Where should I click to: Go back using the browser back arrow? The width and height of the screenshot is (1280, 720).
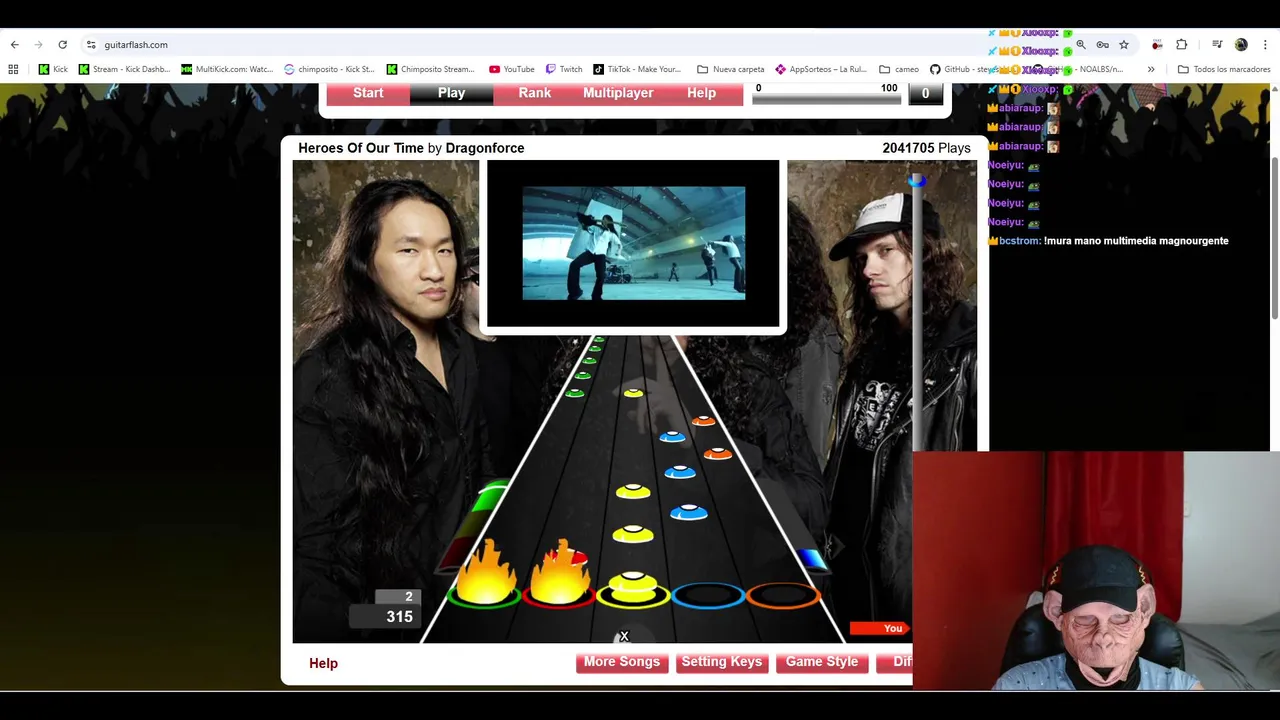point(14,44)
